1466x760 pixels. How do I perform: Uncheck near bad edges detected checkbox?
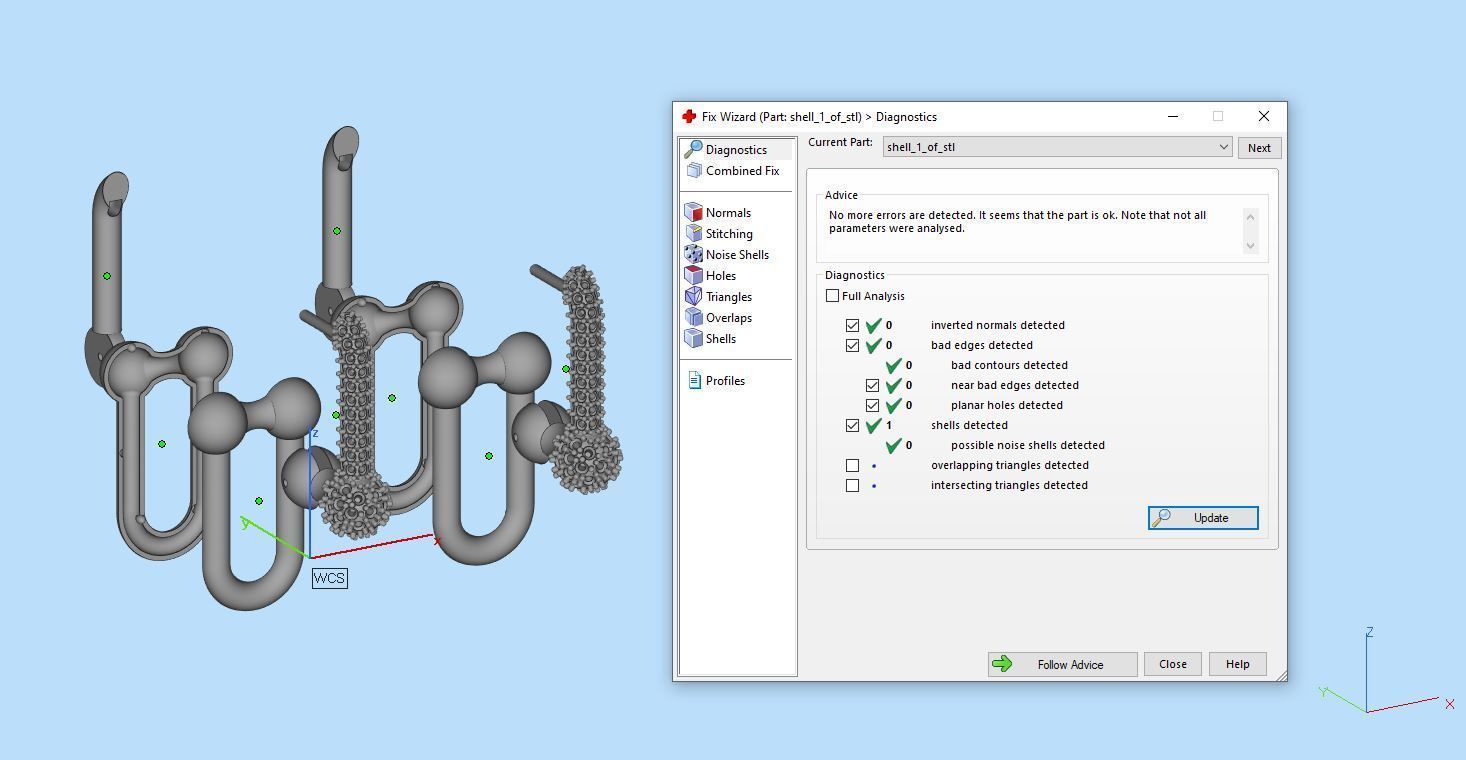[872, 385]
